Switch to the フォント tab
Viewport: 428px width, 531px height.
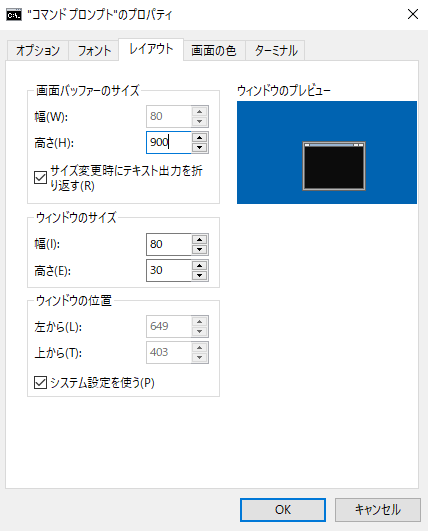click(x=94, y=51)
